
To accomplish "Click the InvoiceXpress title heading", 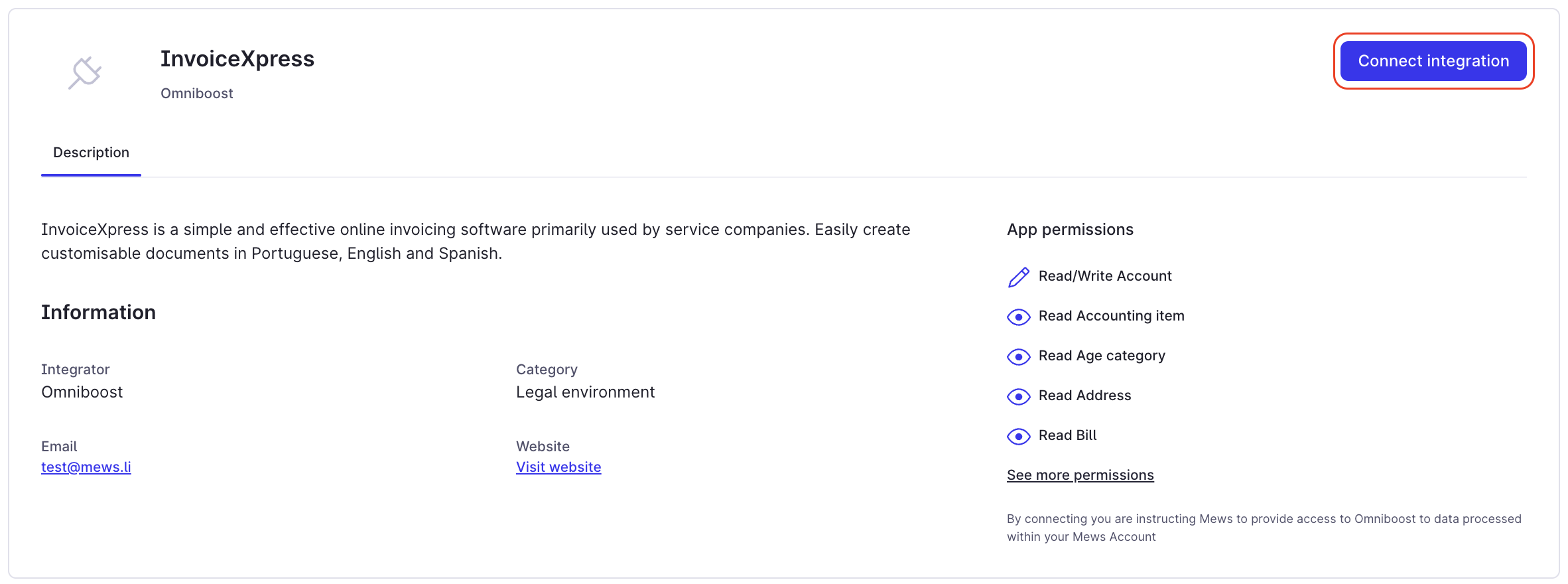I will pos(237,59).
